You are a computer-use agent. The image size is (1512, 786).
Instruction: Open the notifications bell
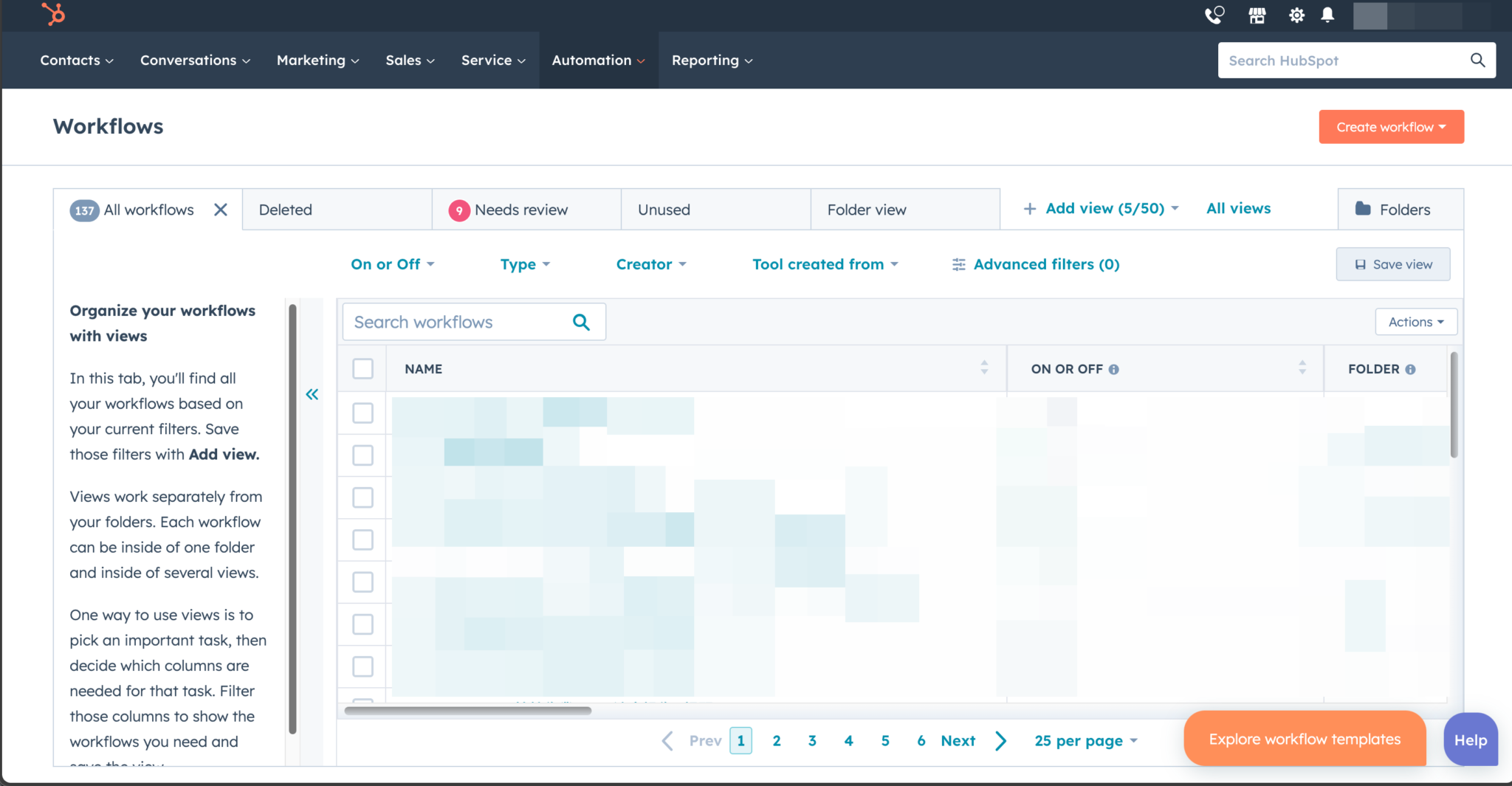(1327, 15)
